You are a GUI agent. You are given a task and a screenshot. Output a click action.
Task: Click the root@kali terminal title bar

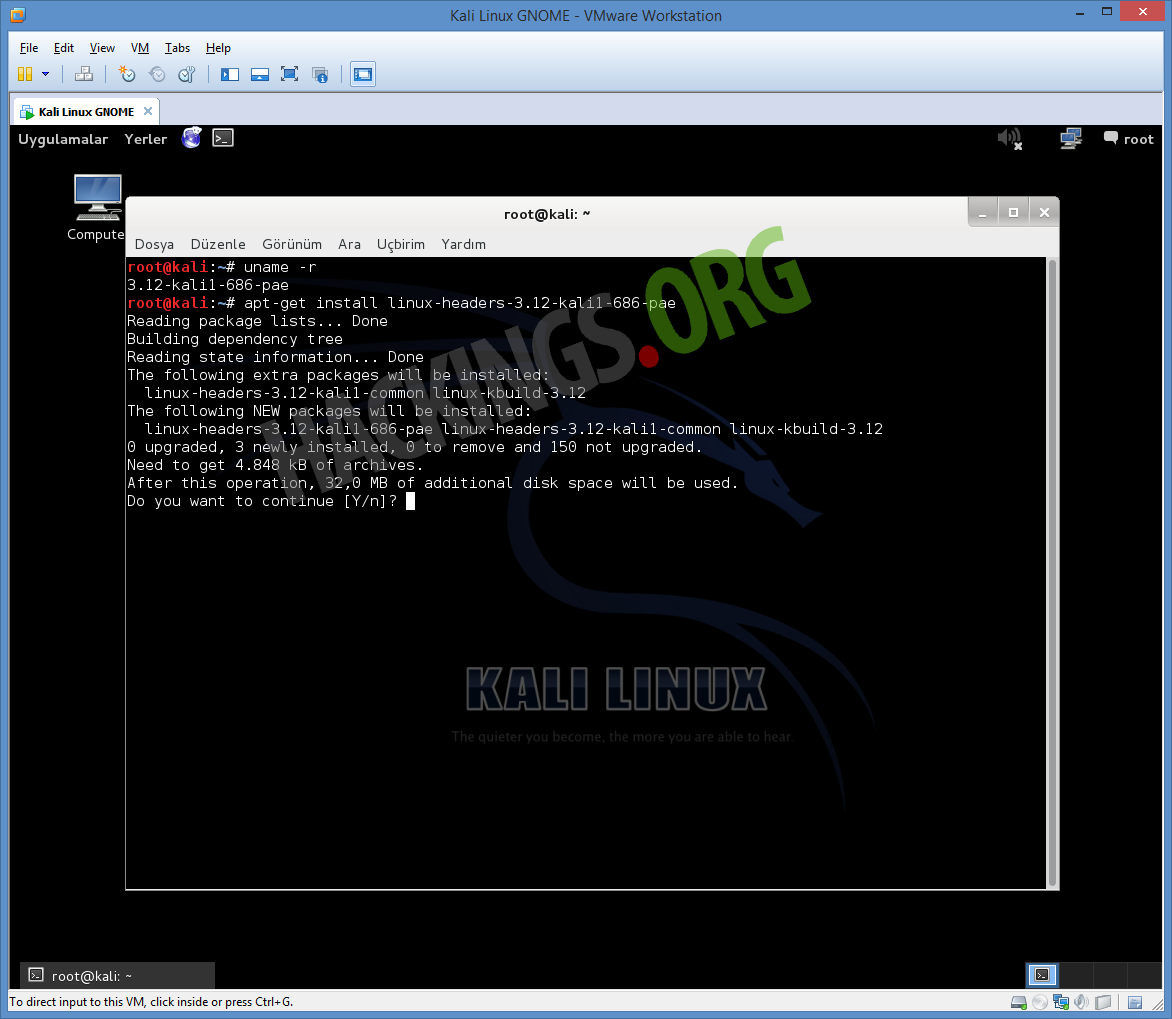[x=546, y=214]
